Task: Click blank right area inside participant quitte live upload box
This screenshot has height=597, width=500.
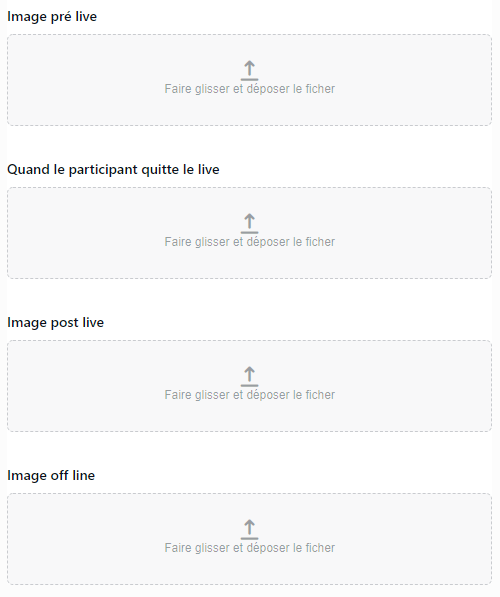Action: (x=415, y=233)
